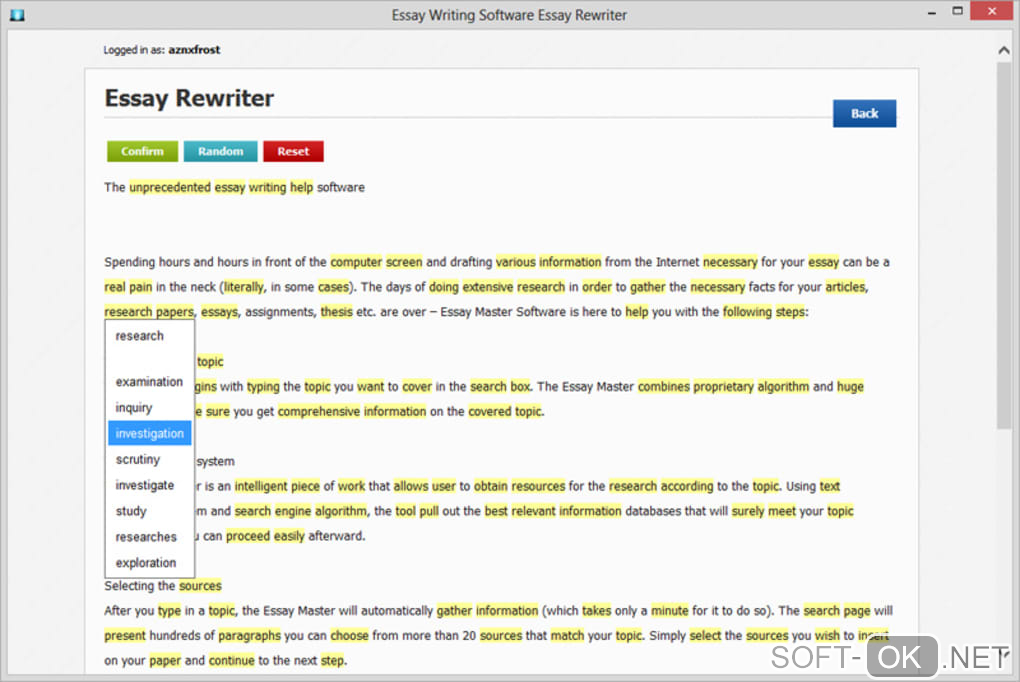The width and height of the screenshot is (1020, 682).
Task: Maximize the Essay Rewriter window
Action: [957, 11]
